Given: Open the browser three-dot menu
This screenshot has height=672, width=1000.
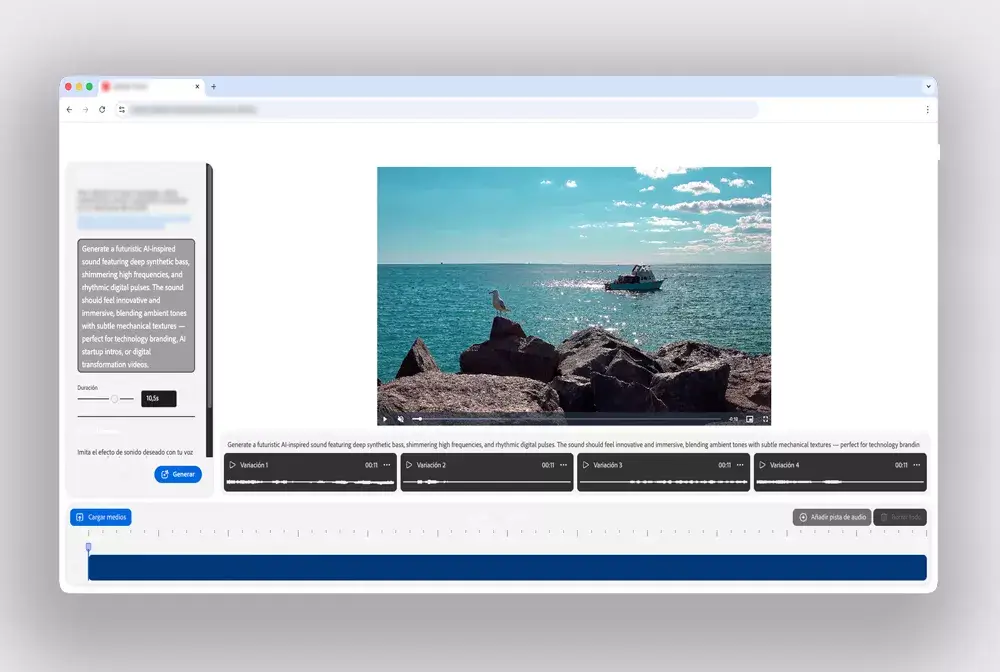Looking at the screenshot, I should coord(927,109).
